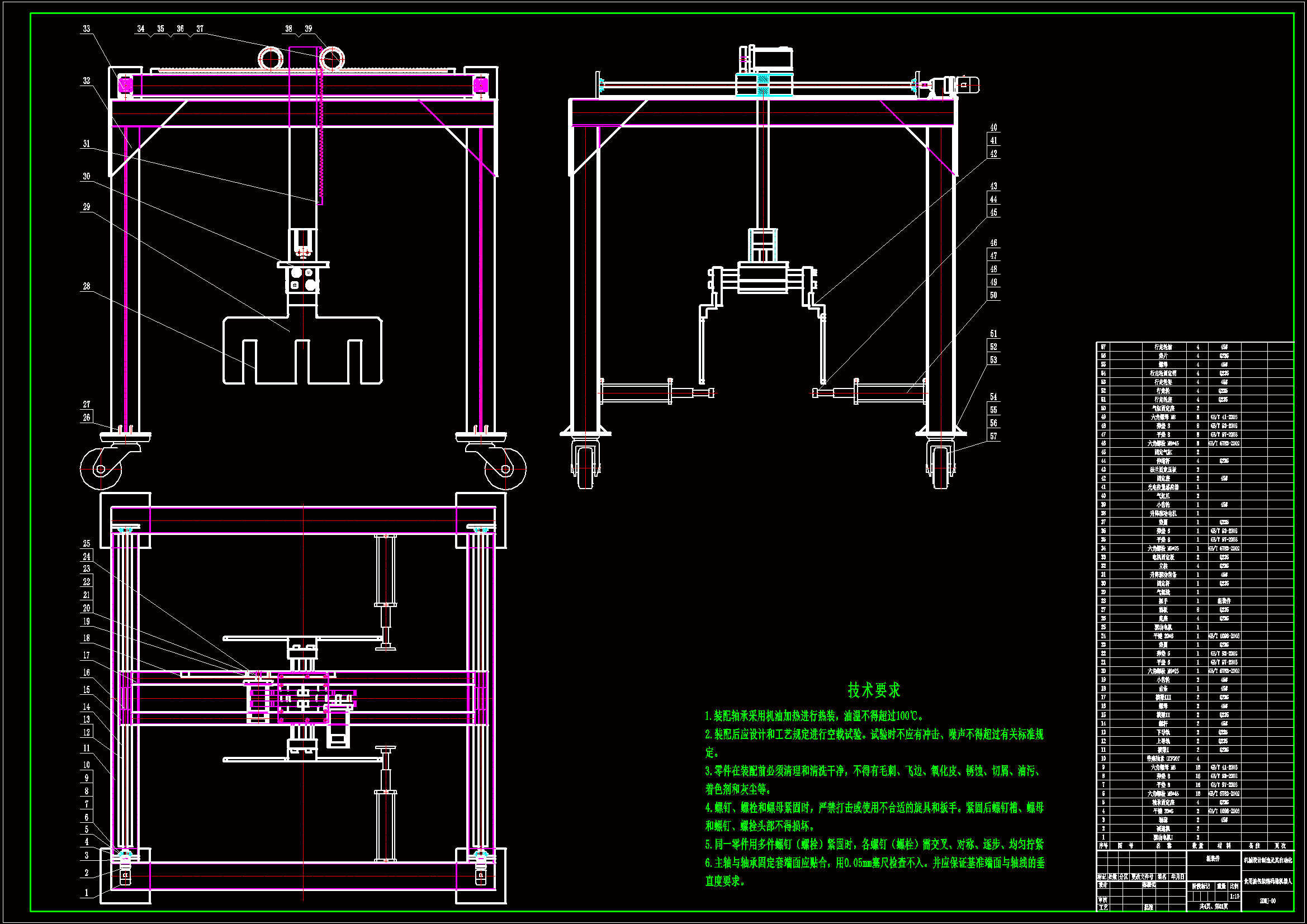The height and width of the screenshot is (924, 1307).
Task: Click the right caster wheel in front view
Action: [505, 468]
